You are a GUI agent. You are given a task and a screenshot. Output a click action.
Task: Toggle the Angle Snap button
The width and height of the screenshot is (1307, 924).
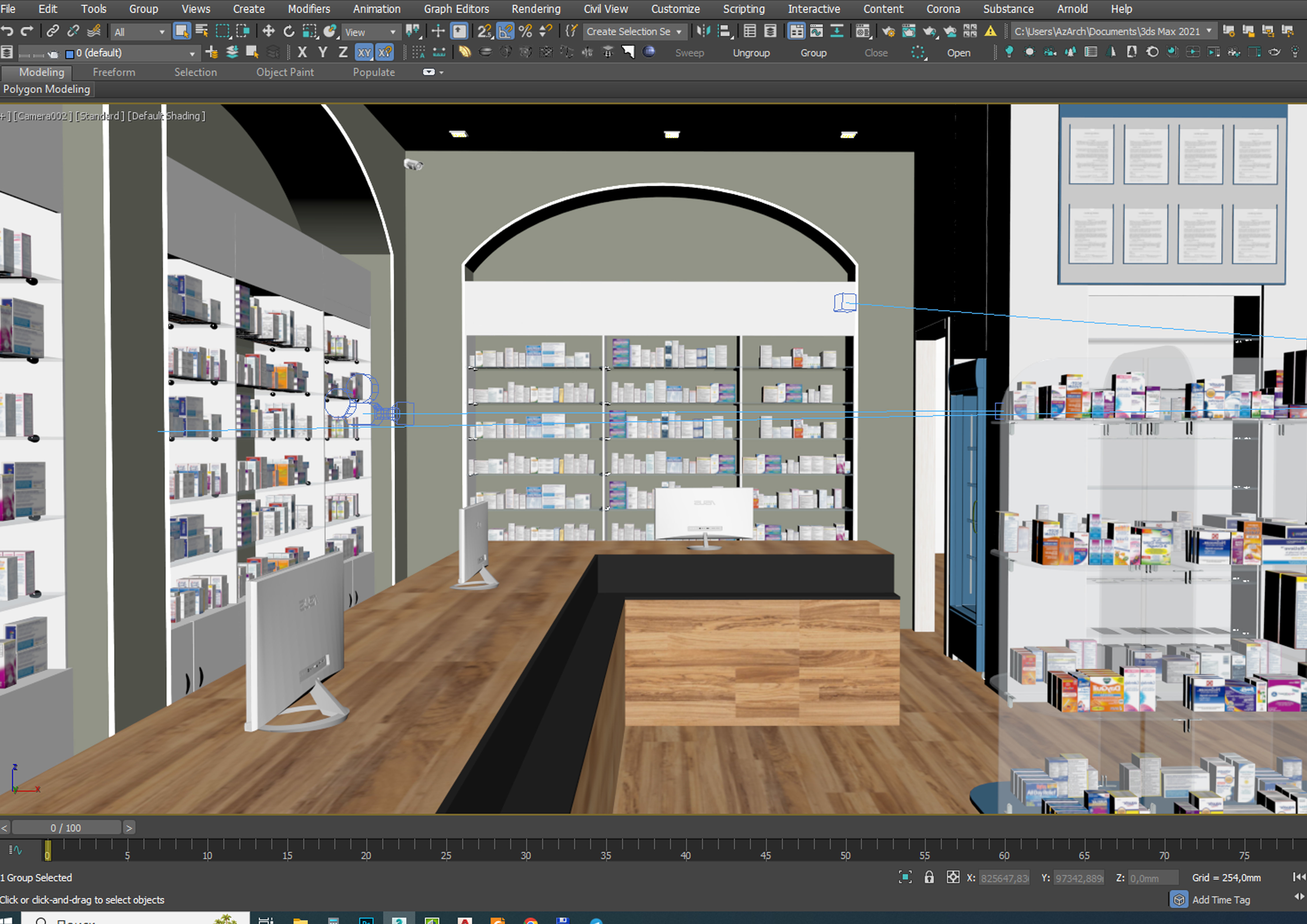505,31
